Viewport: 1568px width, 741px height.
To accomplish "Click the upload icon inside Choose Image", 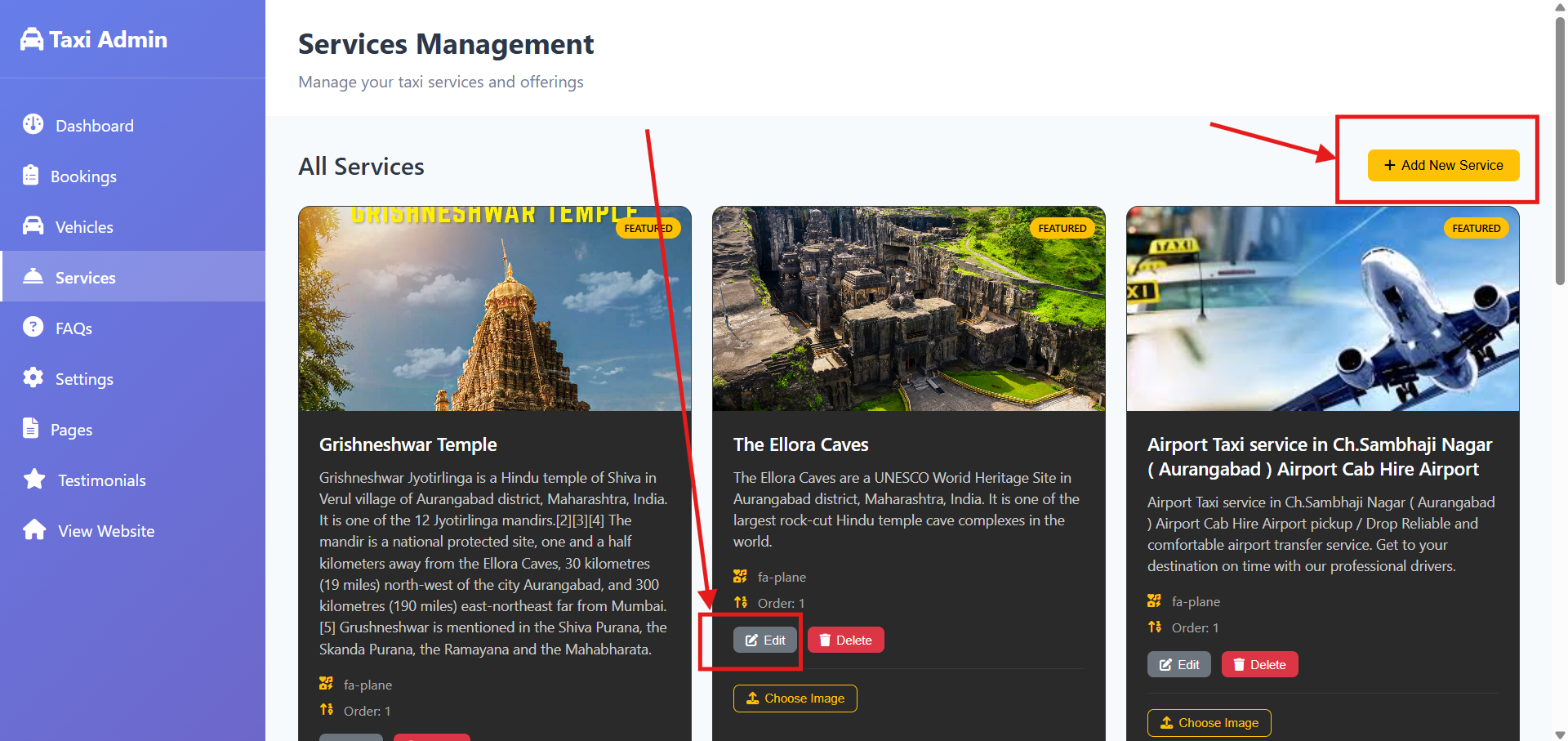I will click(752, 698).
